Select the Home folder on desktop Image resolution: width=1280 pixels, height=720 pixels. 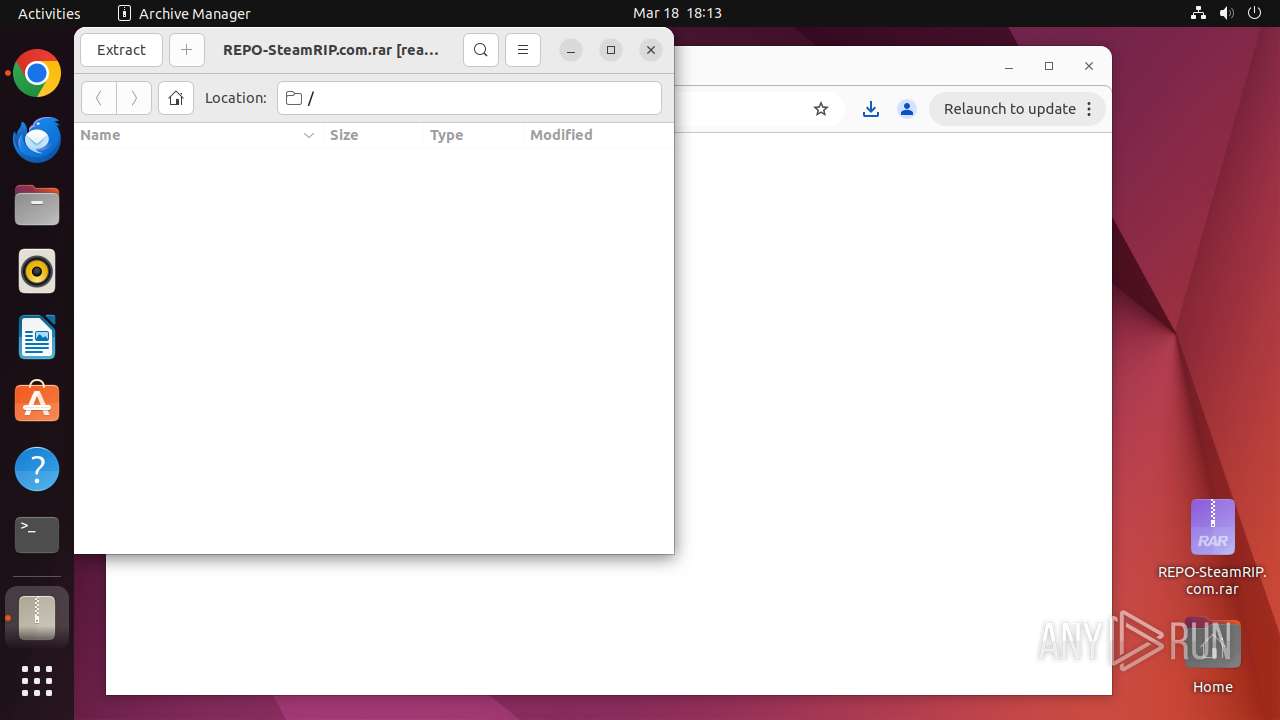click(x=1212, y=658)
